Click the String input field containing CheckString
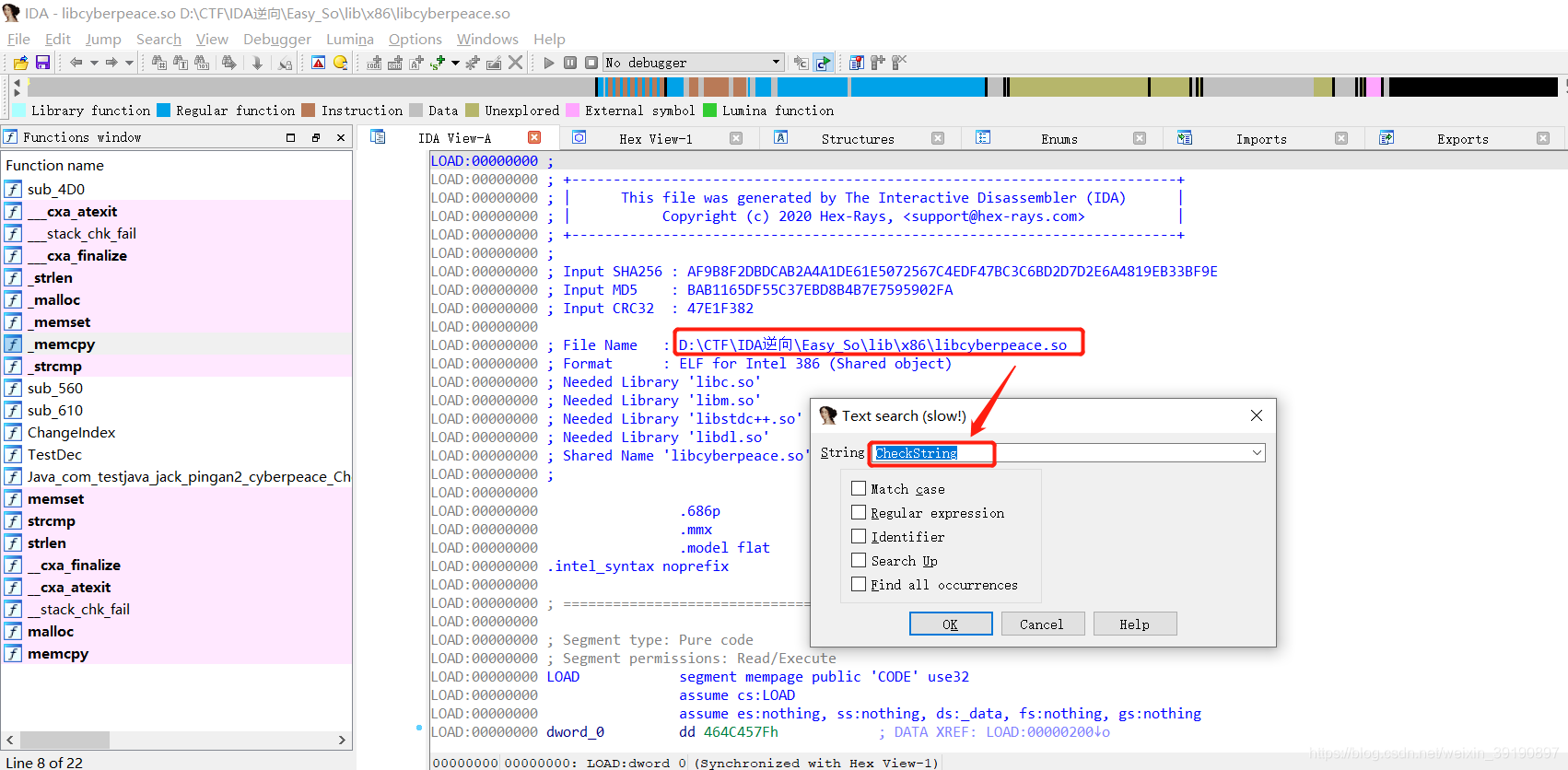The width and height of the screenshot is (1568, 770). point(1068,453)
